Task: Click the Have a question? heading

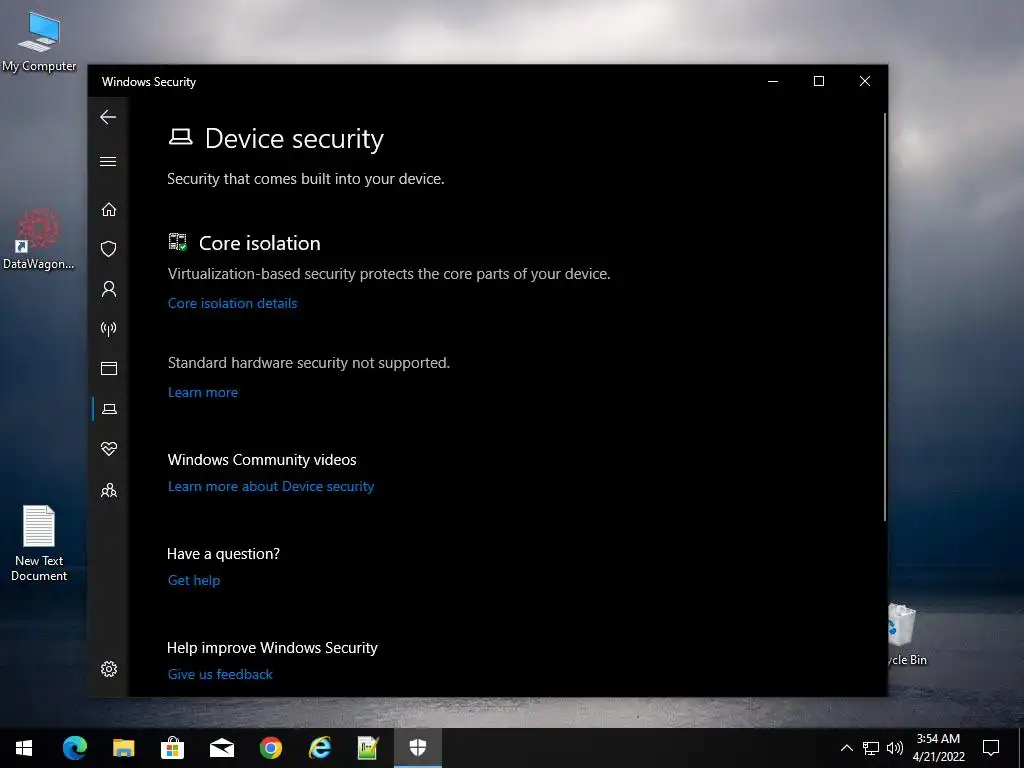Action: tap(223, 554)
